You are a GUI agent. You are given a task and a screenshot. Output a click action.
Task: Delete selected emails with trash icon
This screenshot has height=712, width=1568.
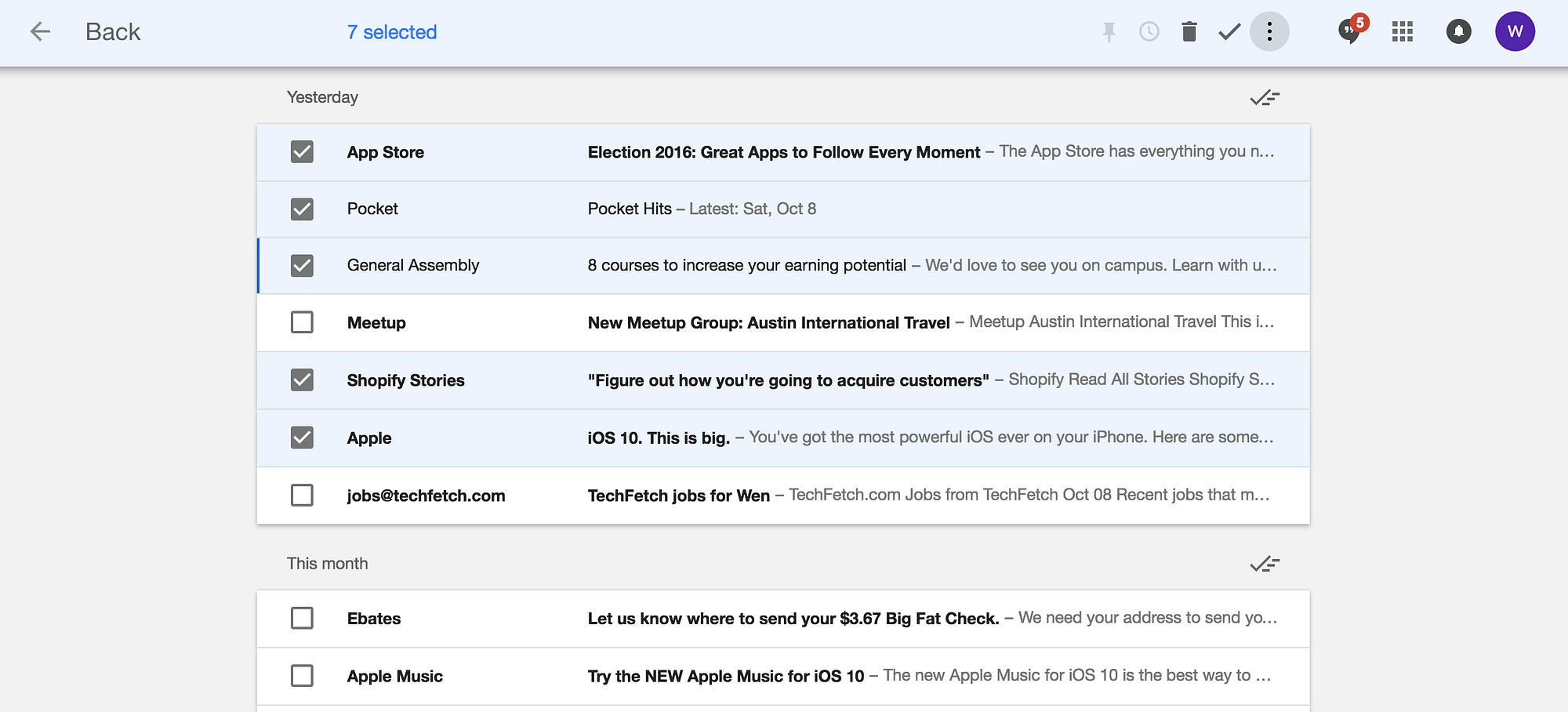click(x=1189, y=32)
